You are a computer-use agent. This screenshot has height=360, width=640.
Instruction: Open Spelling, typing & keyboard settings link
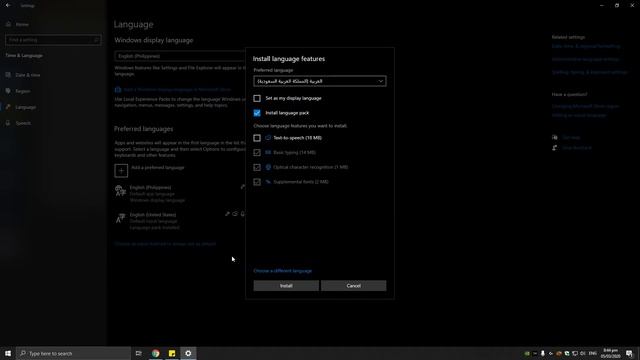pyautogui.click(x=589, y=72)
